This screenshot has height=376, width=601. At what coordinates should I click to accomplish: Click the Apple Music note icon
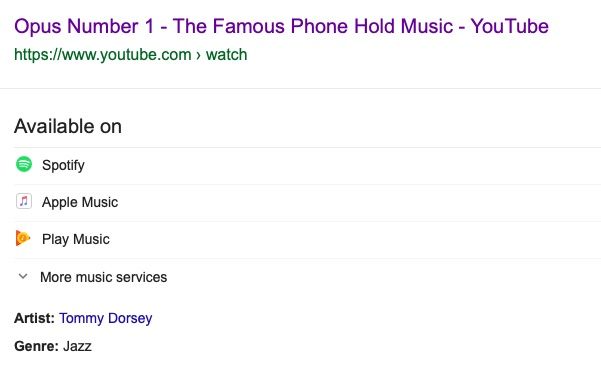pos(24,201)
